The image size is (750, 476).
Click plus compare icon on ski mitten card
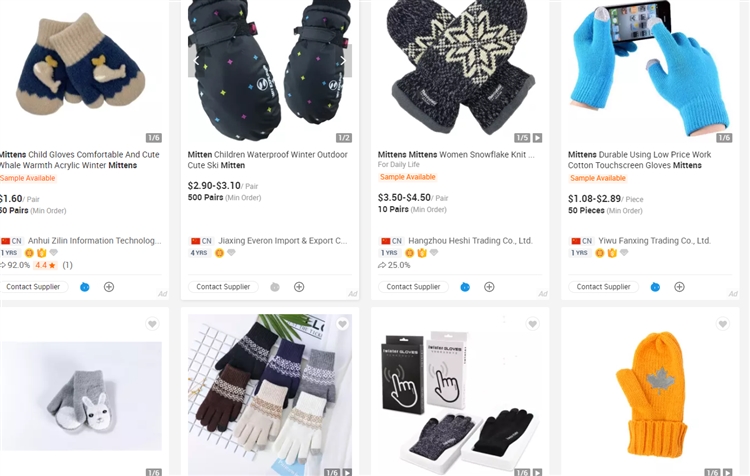tap(299, 287)
